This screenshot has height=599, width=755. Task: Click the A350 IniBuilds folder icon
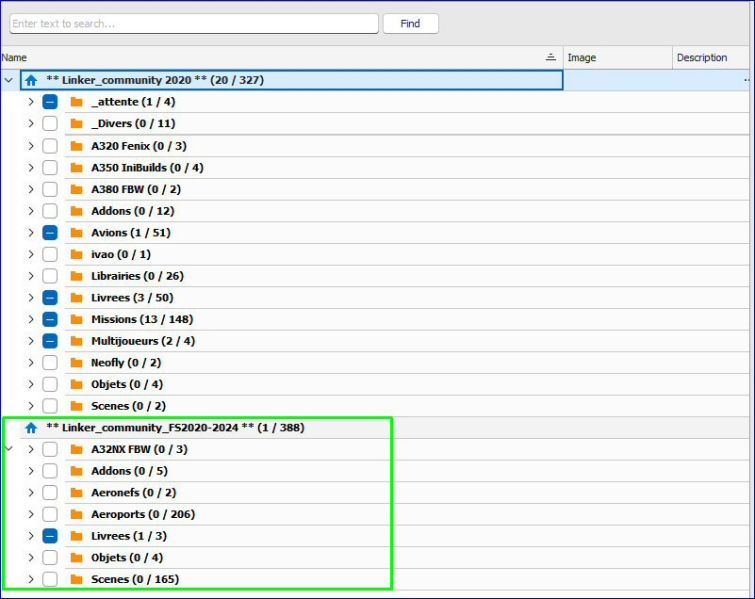(x=77, y=168)
